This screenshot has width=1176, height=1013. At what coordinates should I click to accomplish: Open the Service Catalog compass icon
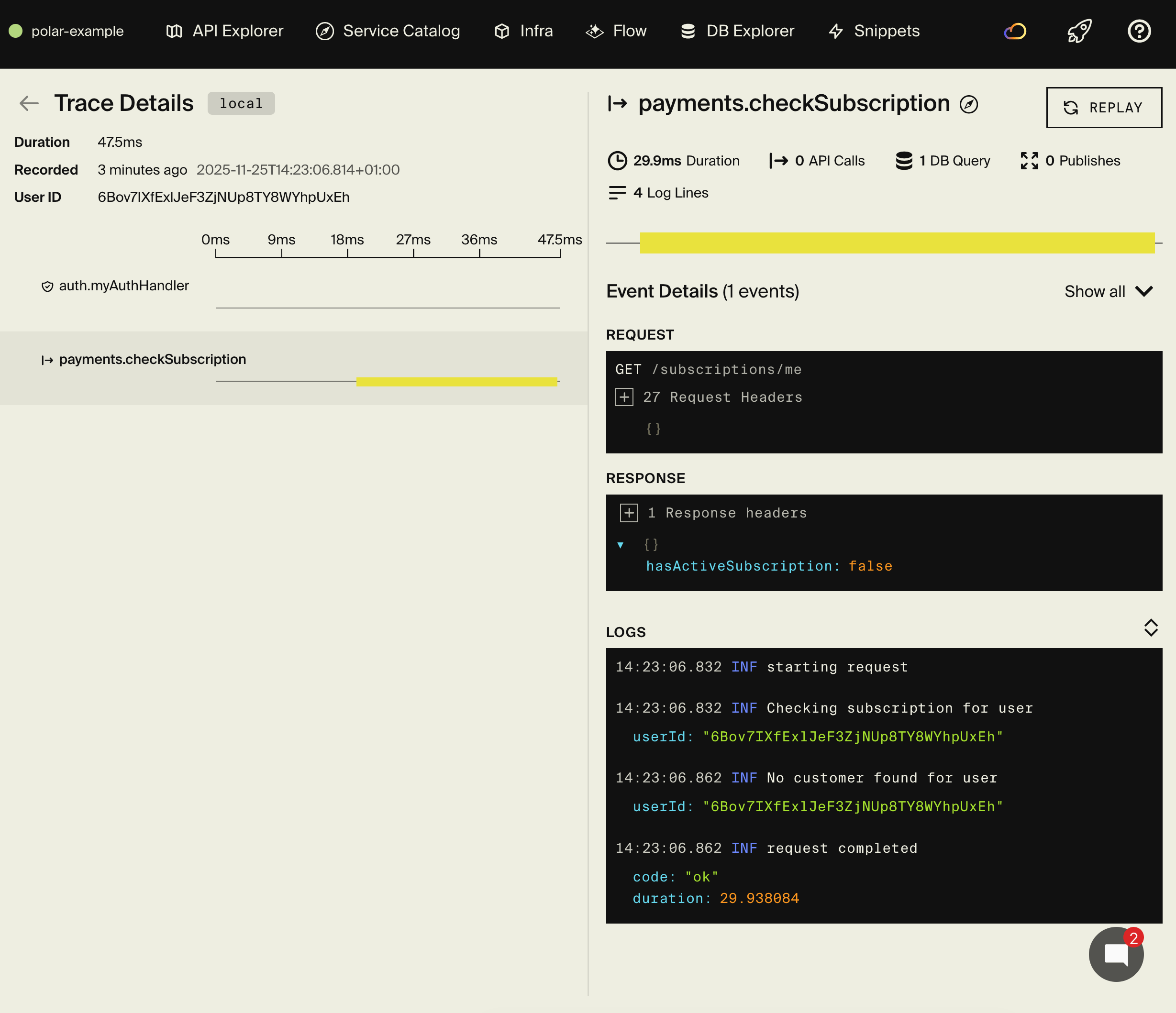(x=323, y=31)
